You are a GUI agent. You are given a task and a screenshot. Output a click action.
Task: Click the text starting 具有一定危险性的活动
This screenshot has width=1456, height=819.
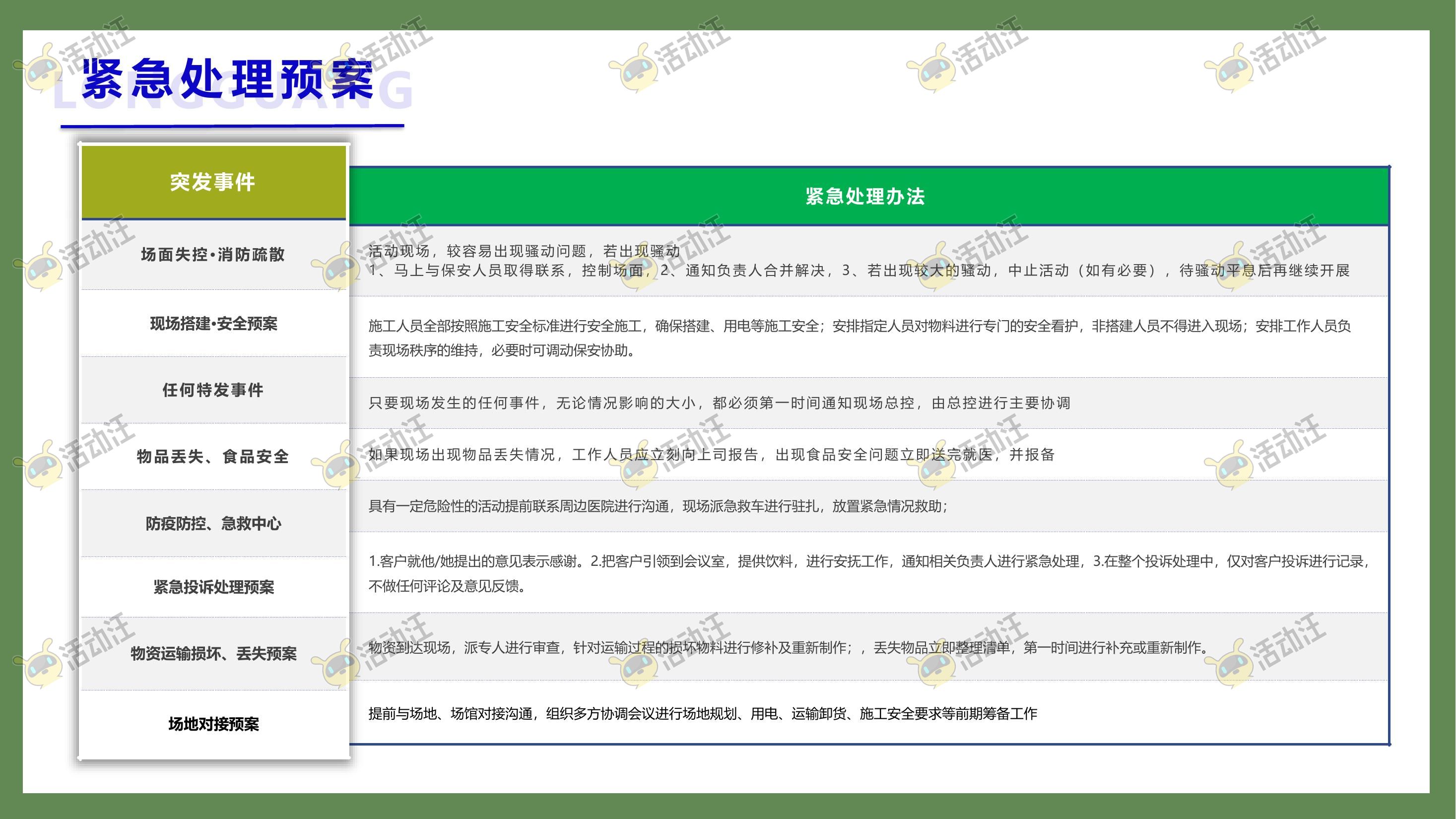pos(658,506)
